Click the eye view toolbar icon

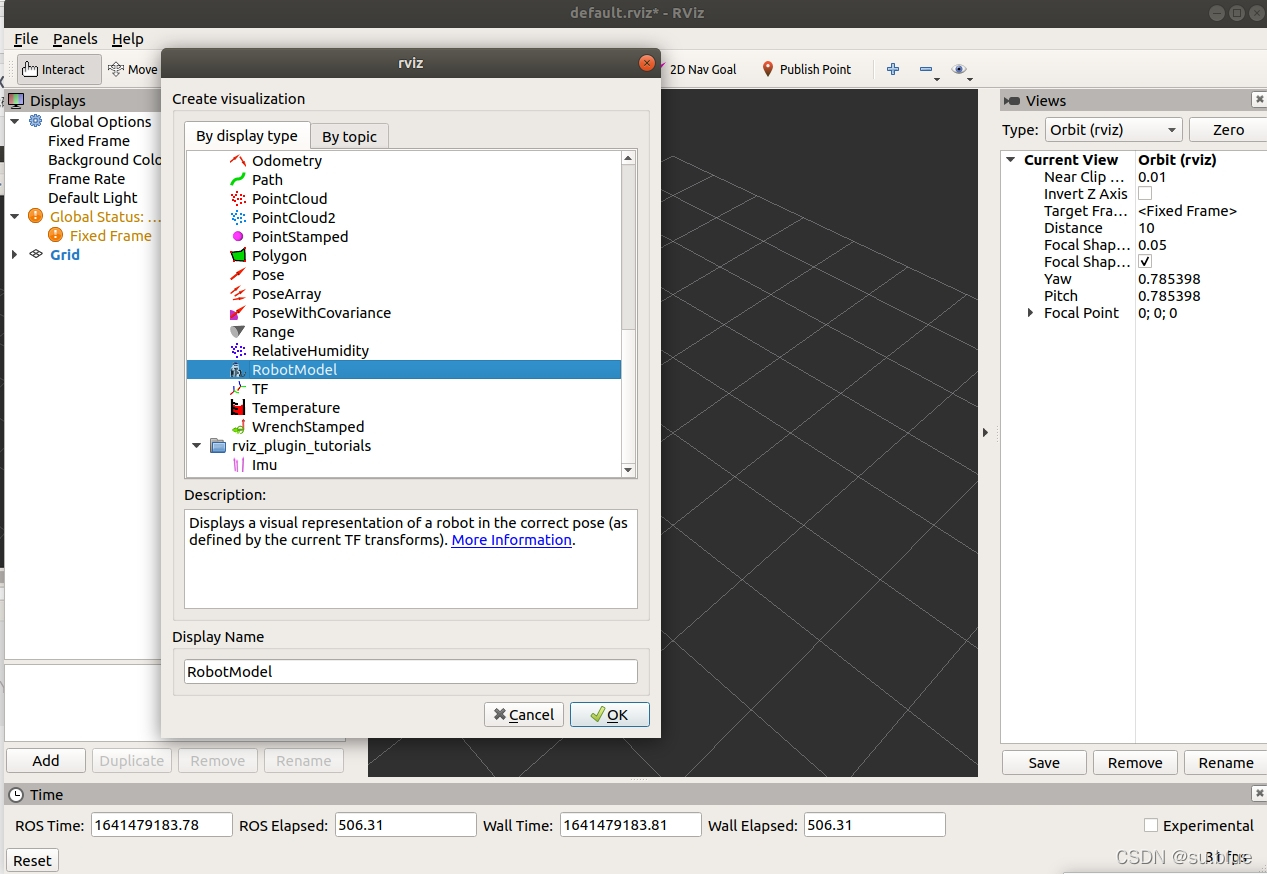pyautogui.click(x=959, y=69)
